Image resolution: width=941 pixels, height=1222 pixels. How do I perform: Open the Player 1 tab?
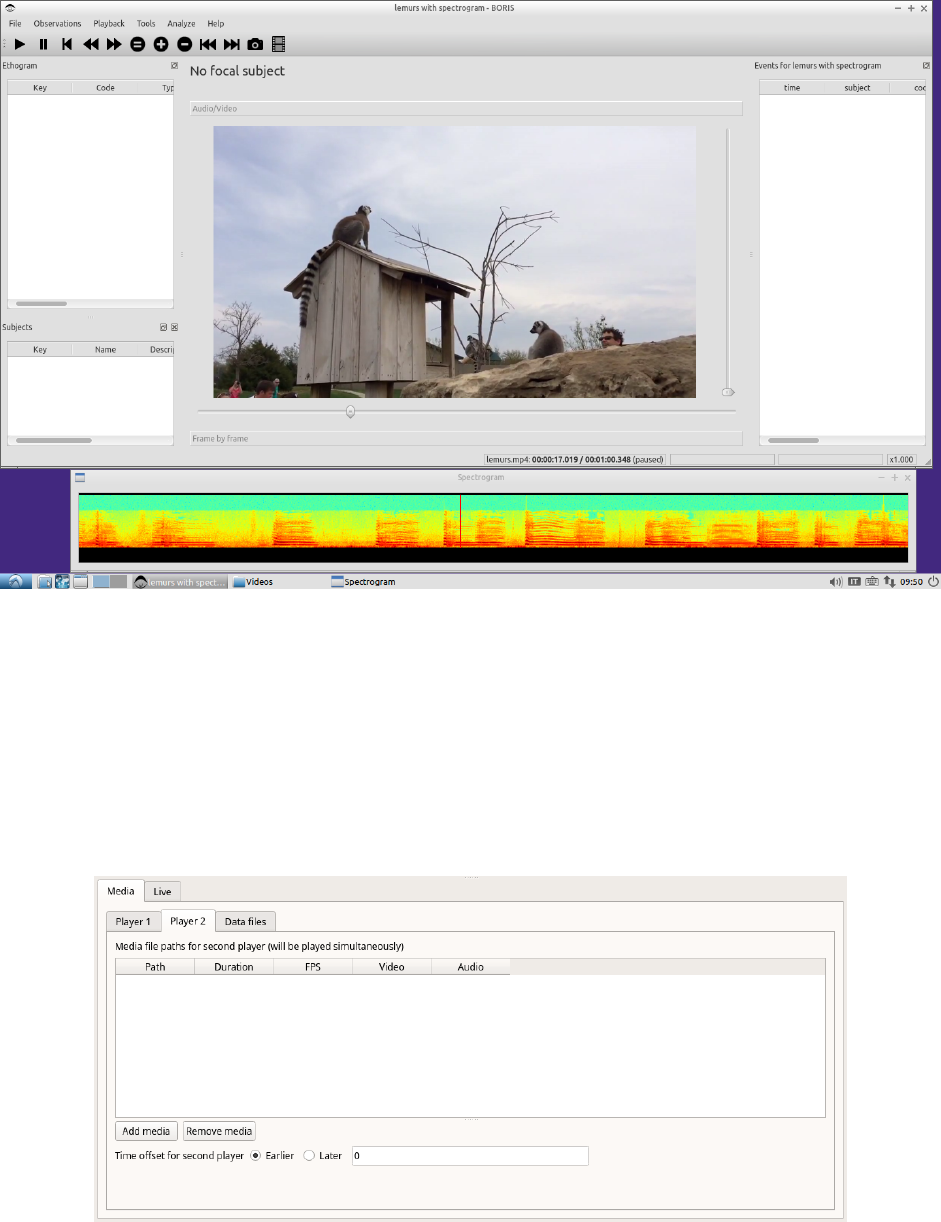coord(133,921)
